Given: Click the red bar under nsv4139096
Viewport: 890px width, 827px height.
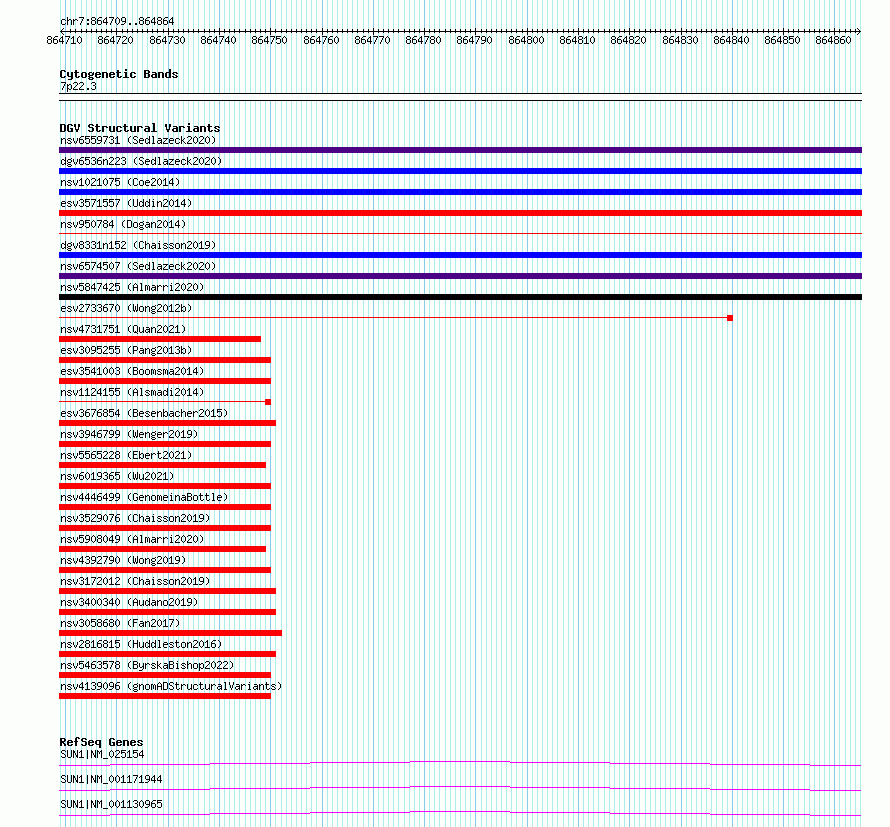Looking at the screenshot, I should pyautogui.click(x=165, y=696).
